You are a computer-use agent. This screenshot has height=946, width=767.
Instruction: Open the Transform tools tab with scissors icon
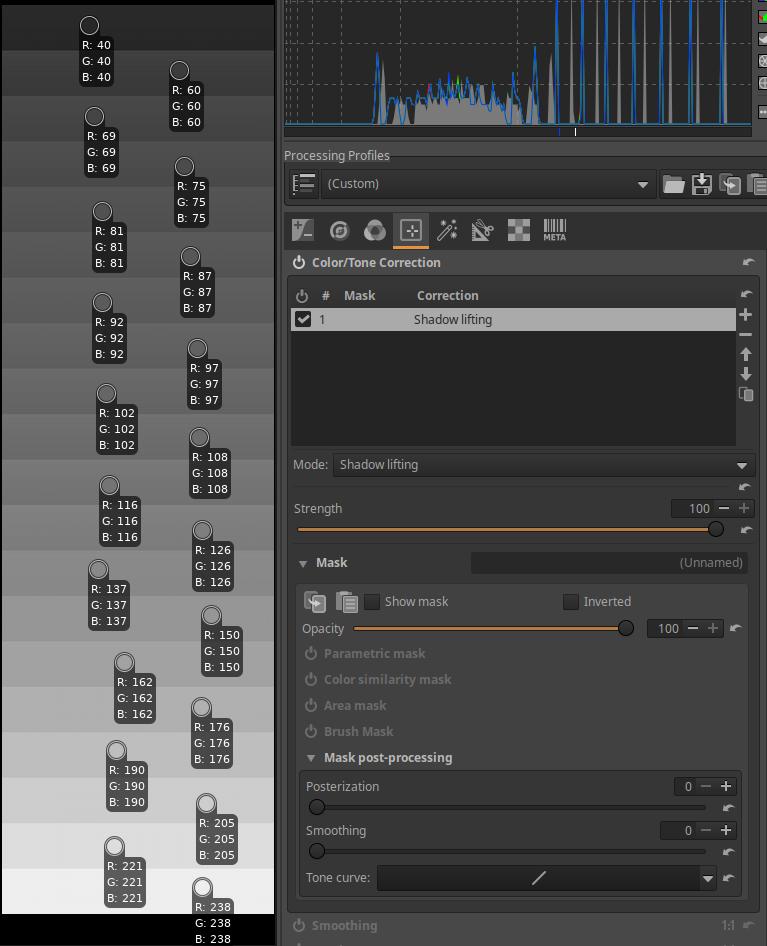tap(483, 231)
